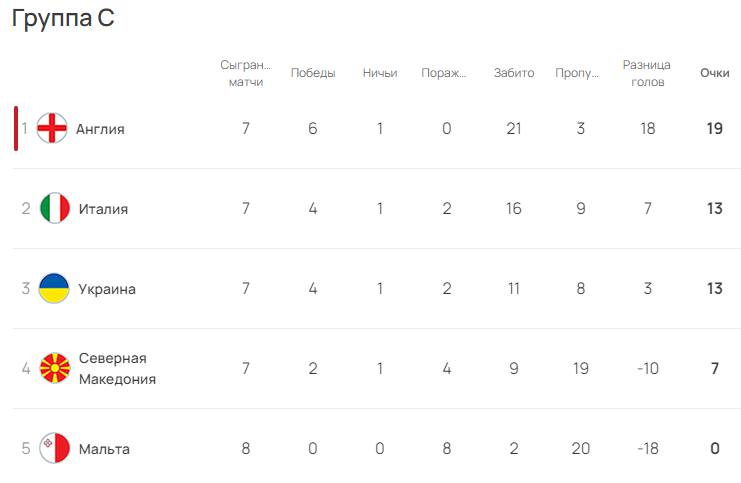Image resolution: width=741 pixels, height=483 pixels.
Task: Click the Сыгранные матчи column header
Action: click(x=246, y=73)
